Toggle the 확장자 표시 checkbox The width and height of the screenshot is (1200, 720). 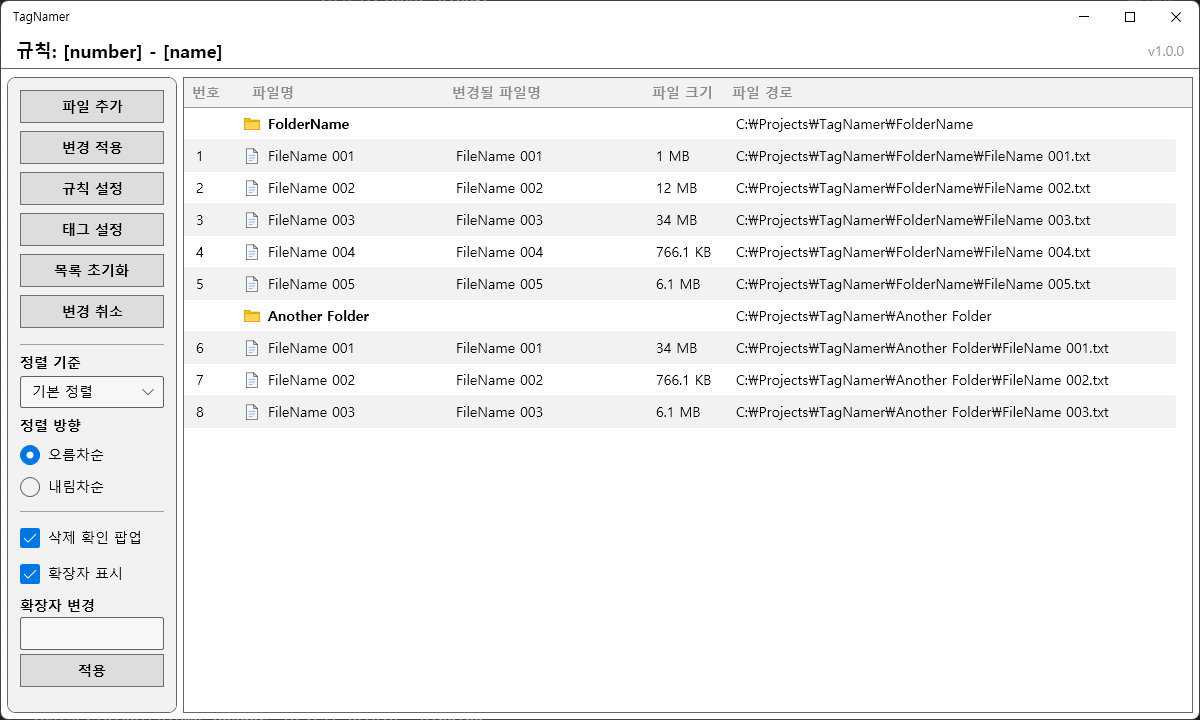pos(30,574)
